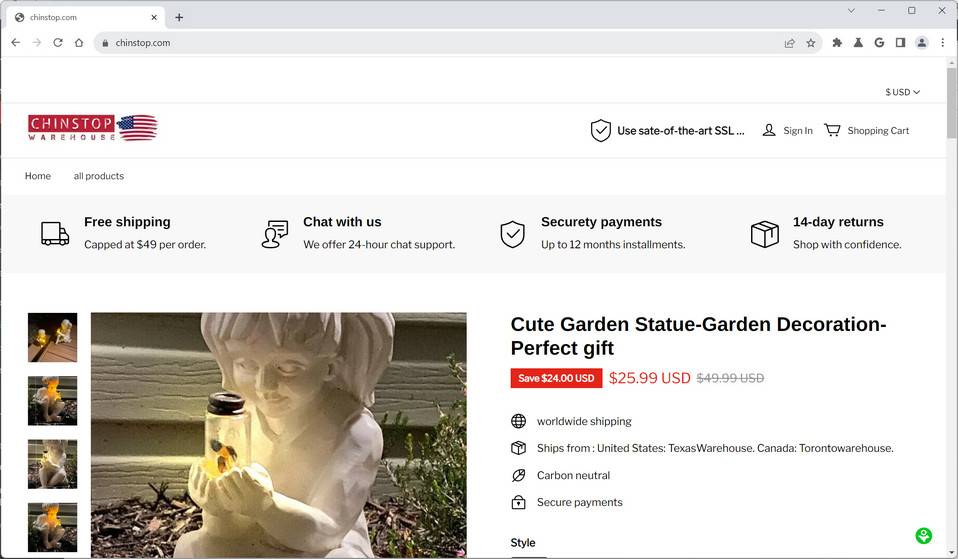Expand the $ USD currency dropdown

tap(902, 92)
